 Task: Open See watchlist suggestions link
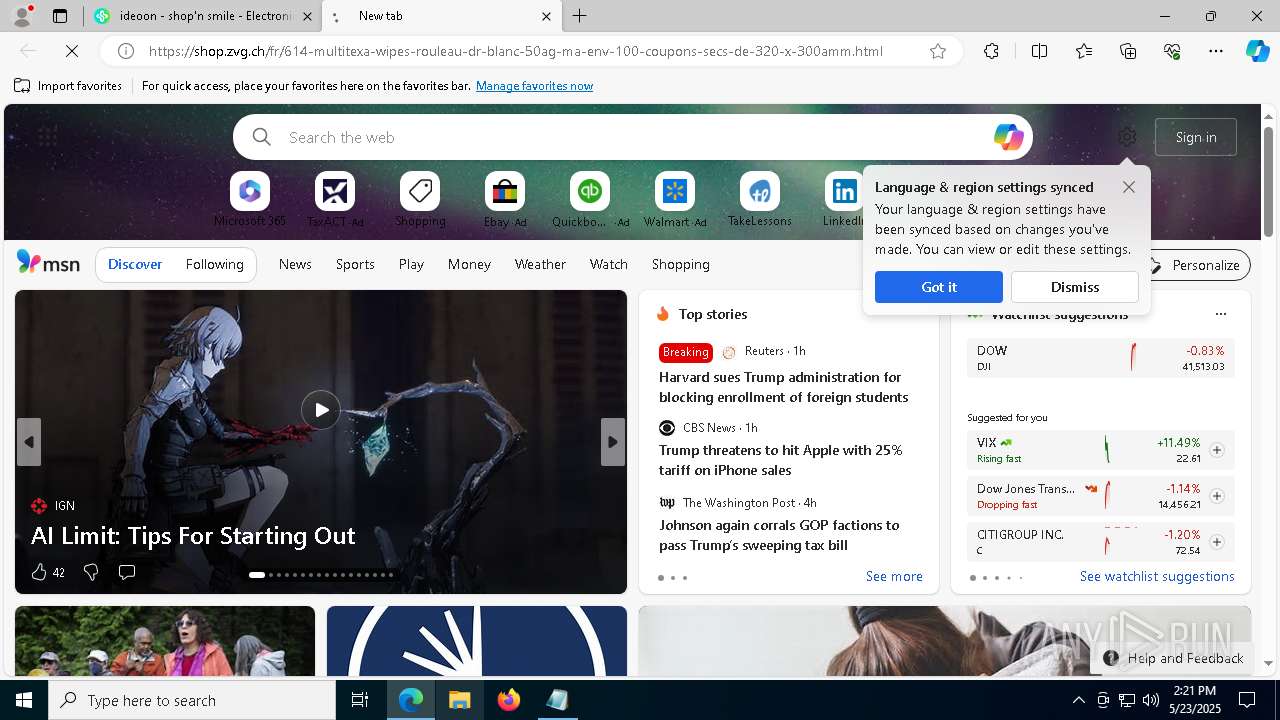(1157, 576)
